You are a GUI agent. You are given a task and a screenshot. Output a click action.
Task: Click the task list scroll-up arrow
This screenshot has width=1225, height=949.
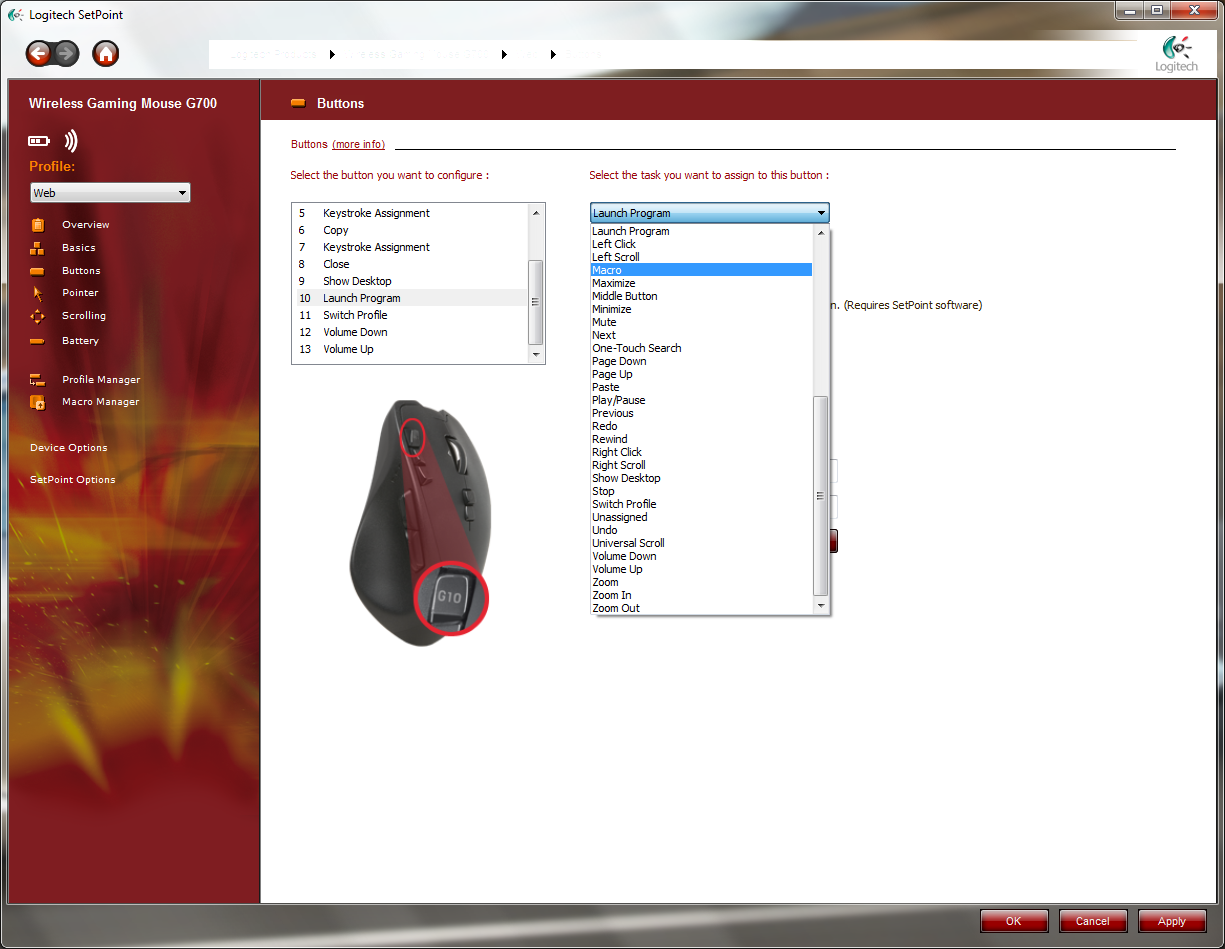821,232
